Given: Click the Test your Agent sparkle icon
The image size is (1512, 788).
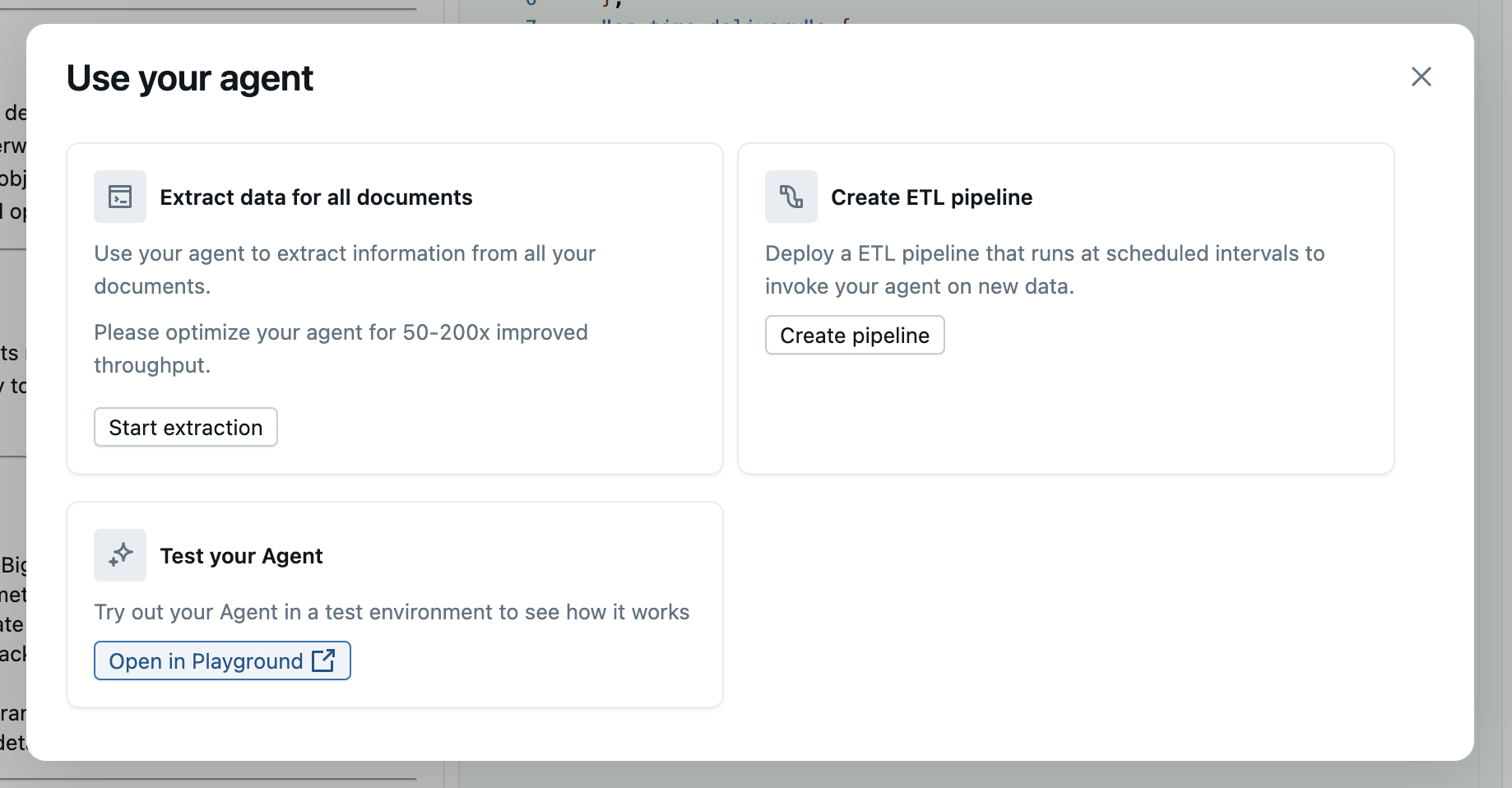Looking at the screenshot, I should pos(120,555).
